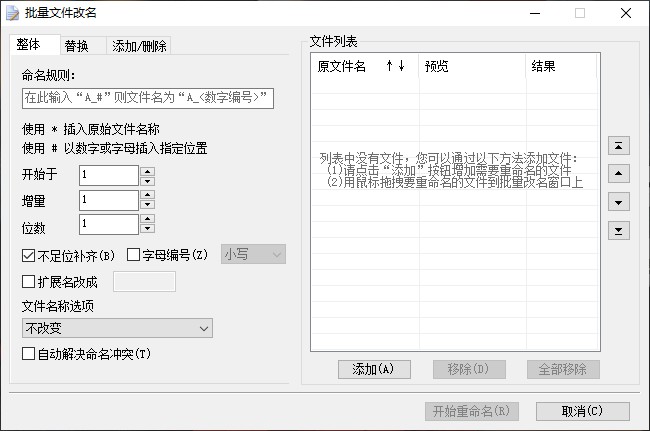Image resolution: width=650 pixels, height=431 pixels.
Task: Decrease the 增量 value with down arrow
Action: click(148, 205)
